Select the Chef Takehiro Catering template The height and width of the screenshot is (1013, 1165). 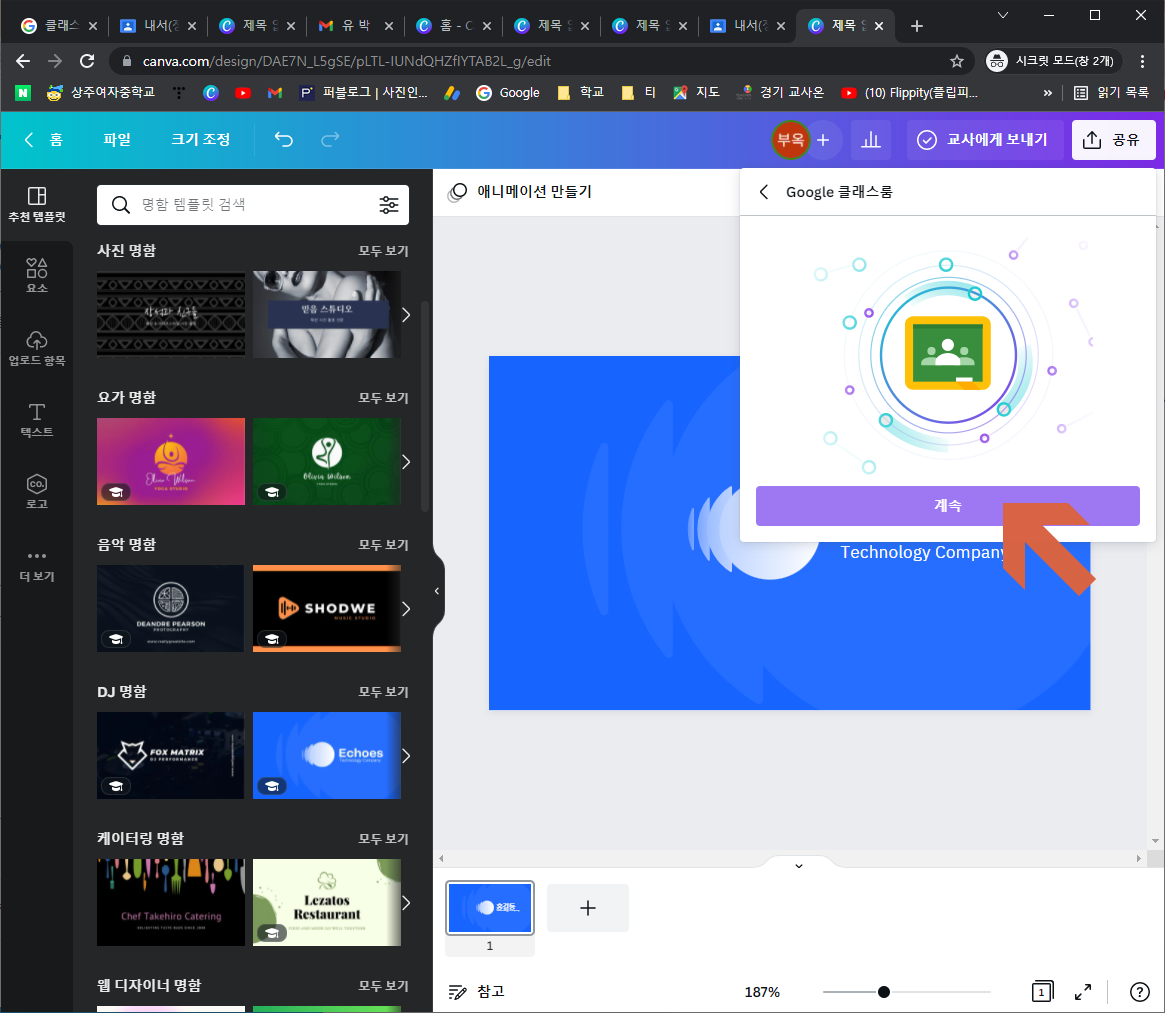[x=170, y=902]
